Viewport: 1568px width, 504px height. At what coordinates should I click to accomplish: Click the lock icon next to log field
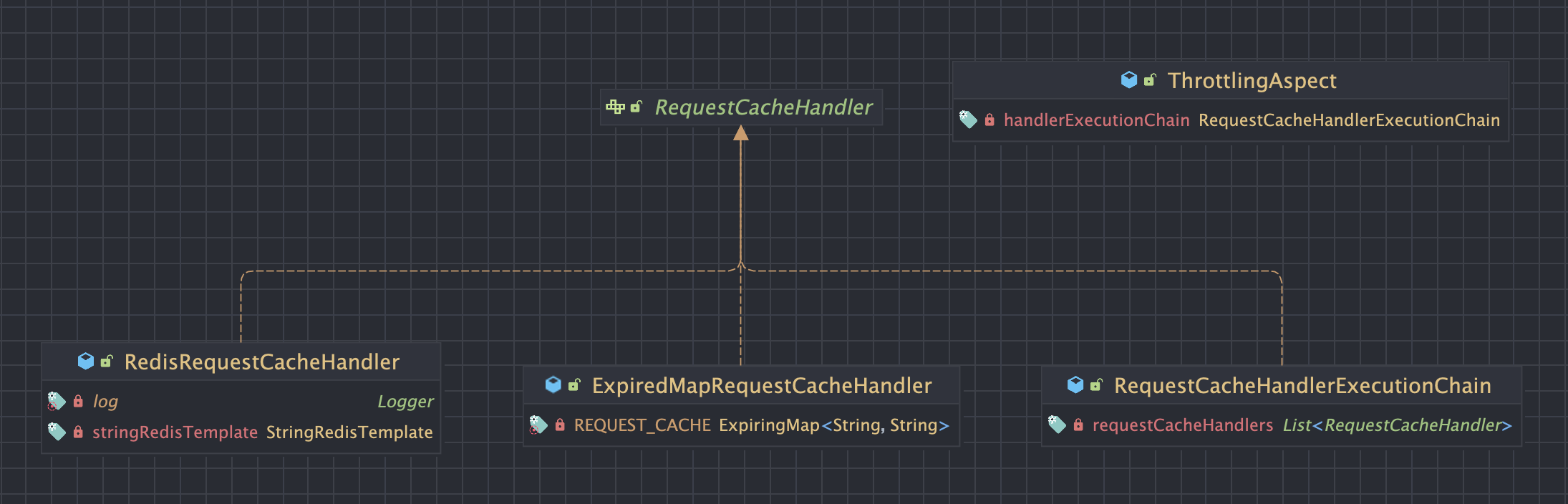(x=78, y=401)
